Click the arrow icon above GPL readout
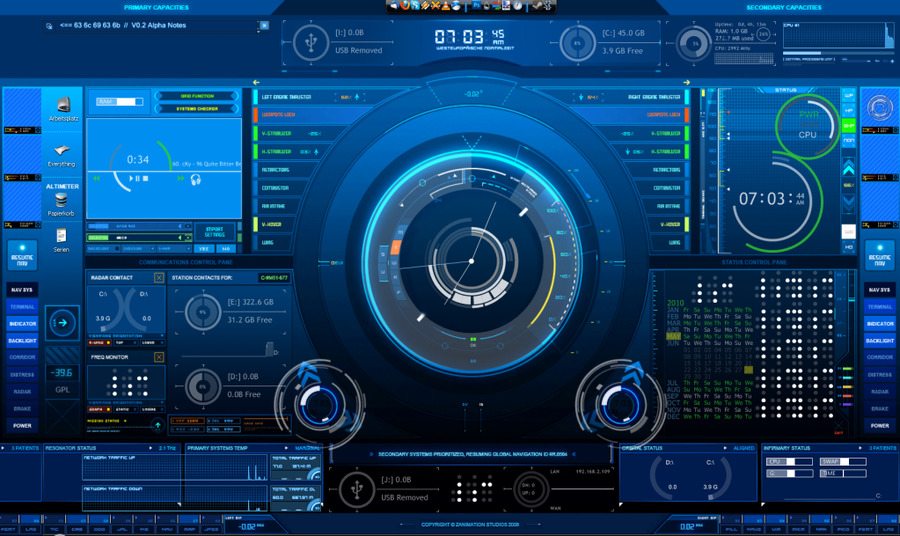 (62, 322)
